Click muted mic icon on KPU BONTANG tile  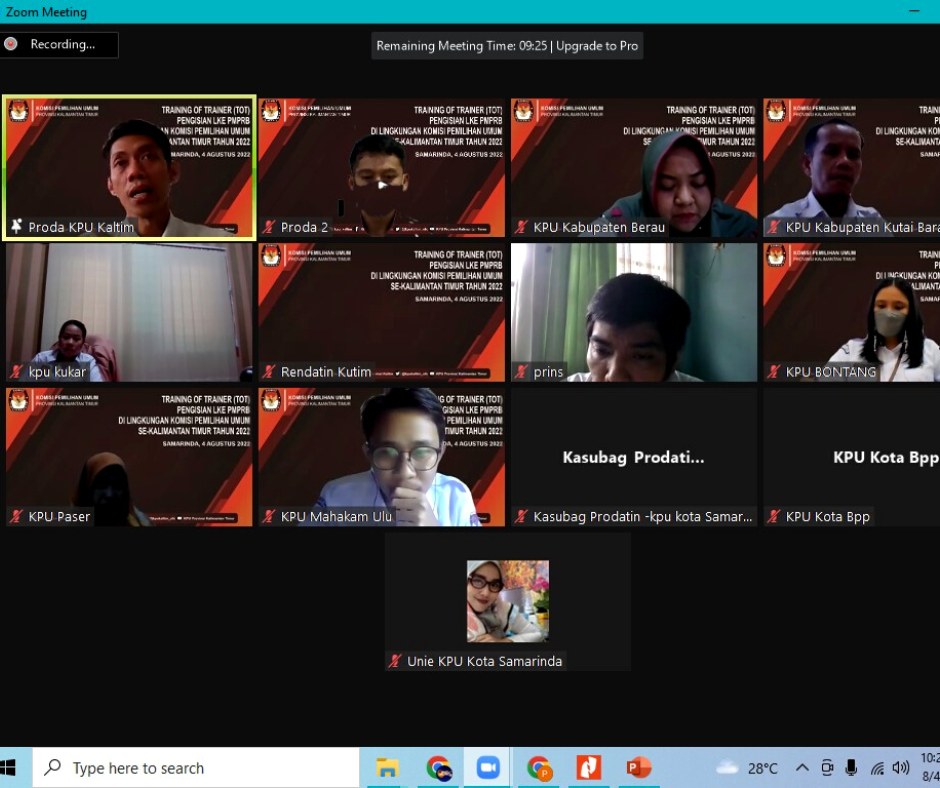click(x=773, y=372)
